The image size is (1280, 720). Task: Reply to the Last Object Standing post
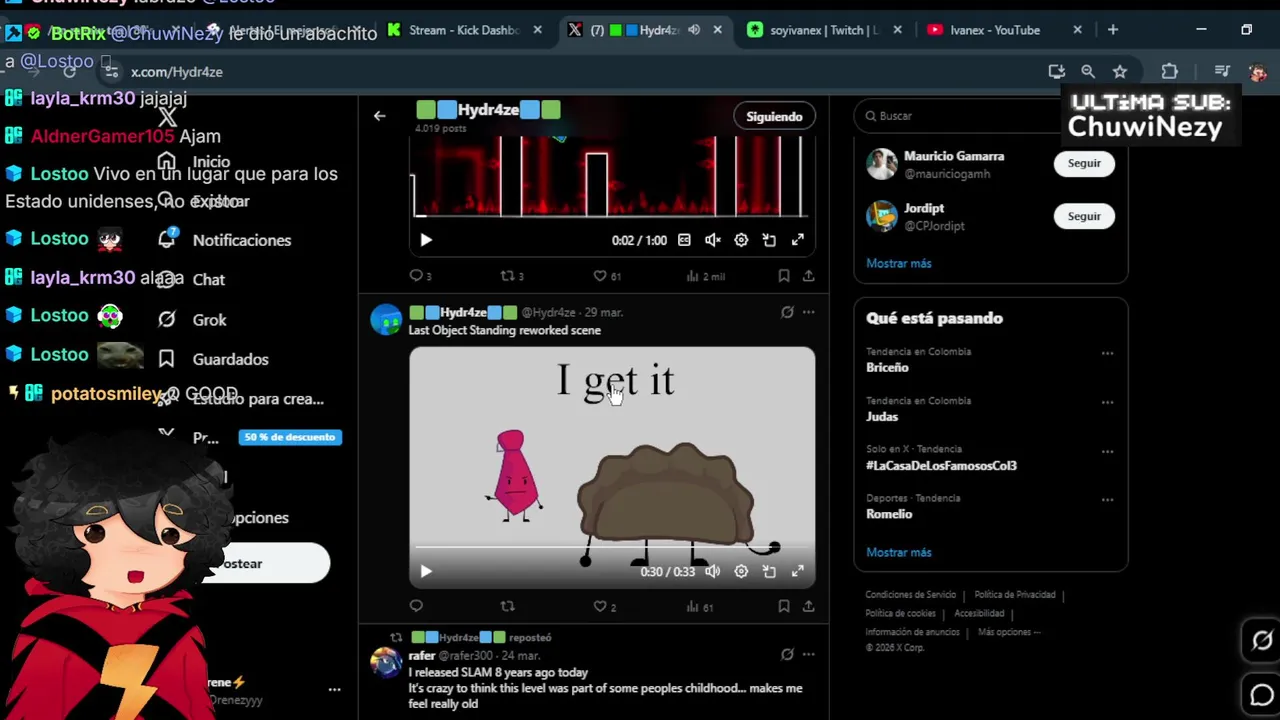[416, 606]
